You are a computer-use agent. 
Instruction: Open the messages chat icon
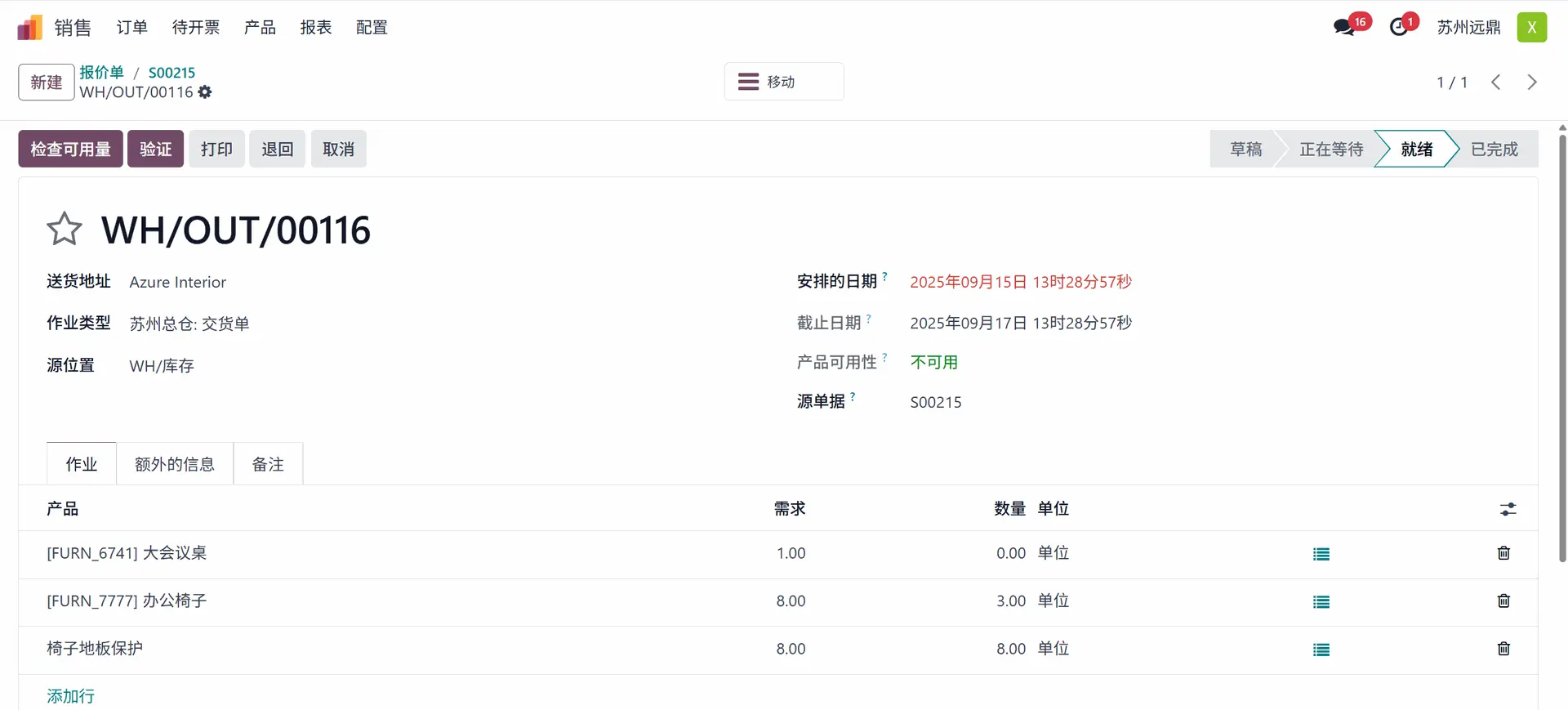(1343, 28)
